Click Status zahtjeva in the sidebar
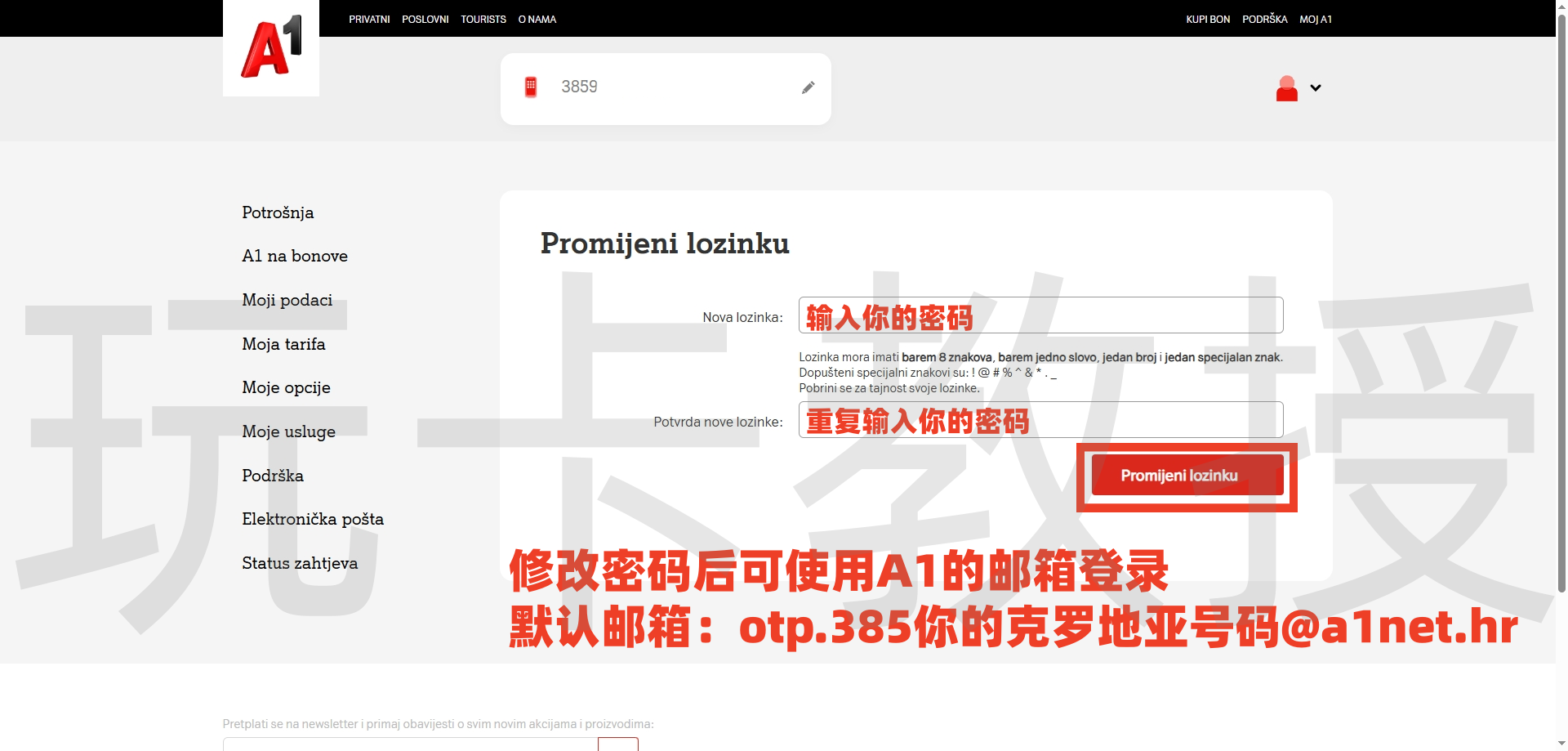 tap(300, 563)
